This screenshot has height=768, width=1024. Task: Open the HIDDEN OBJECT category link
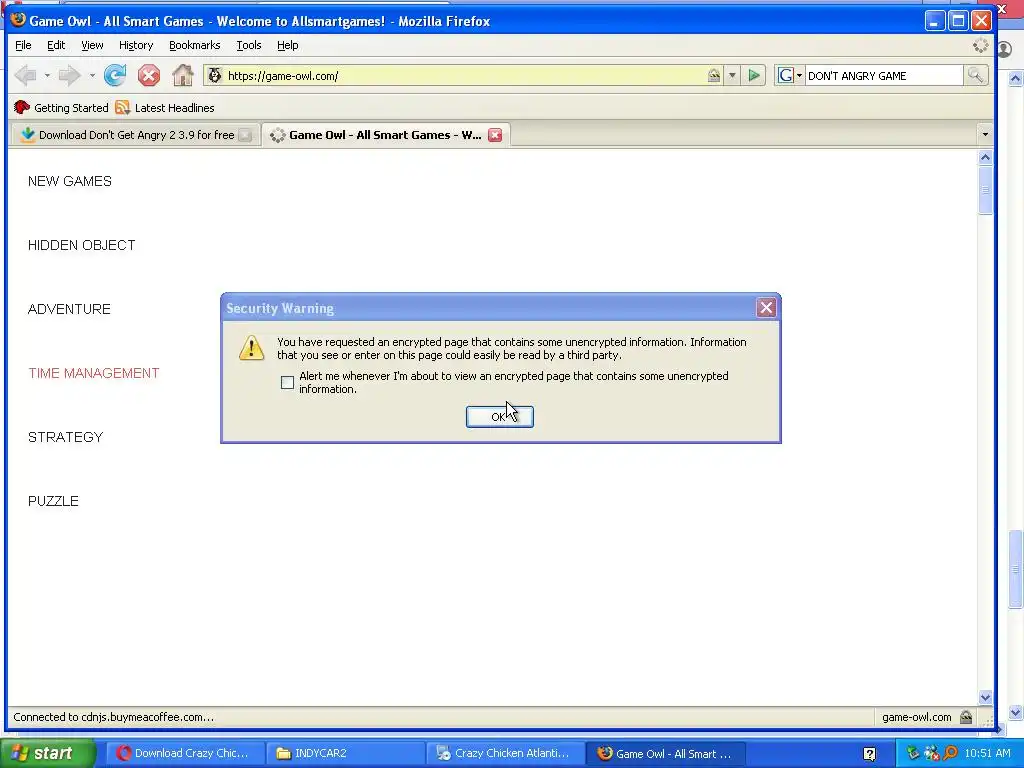pyautogui.click(x=82, y=245)
